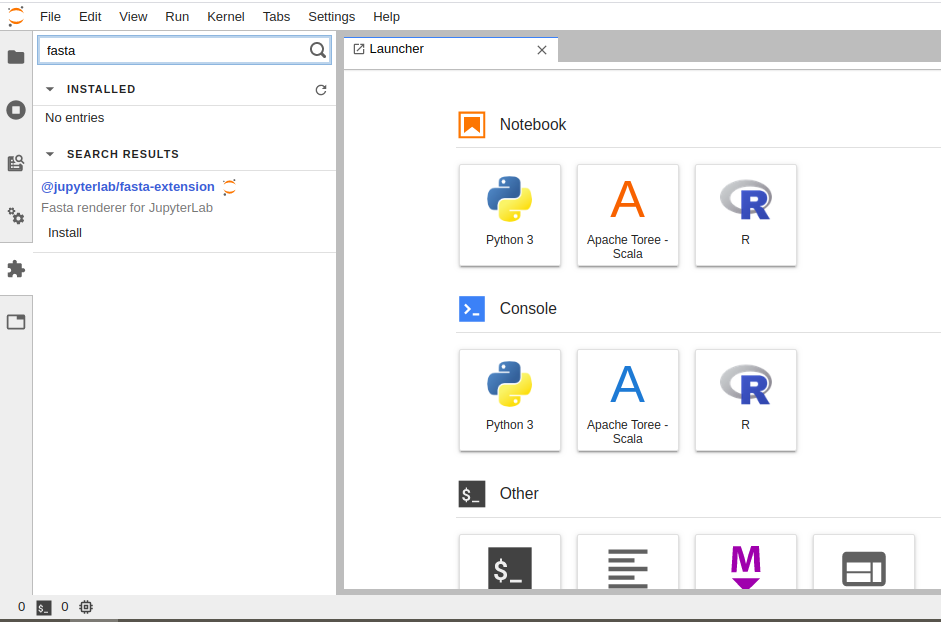This screenshot has height=622, width=941.
Task: Click the kernel count 0 in status bar
Action: click(65, 607)
